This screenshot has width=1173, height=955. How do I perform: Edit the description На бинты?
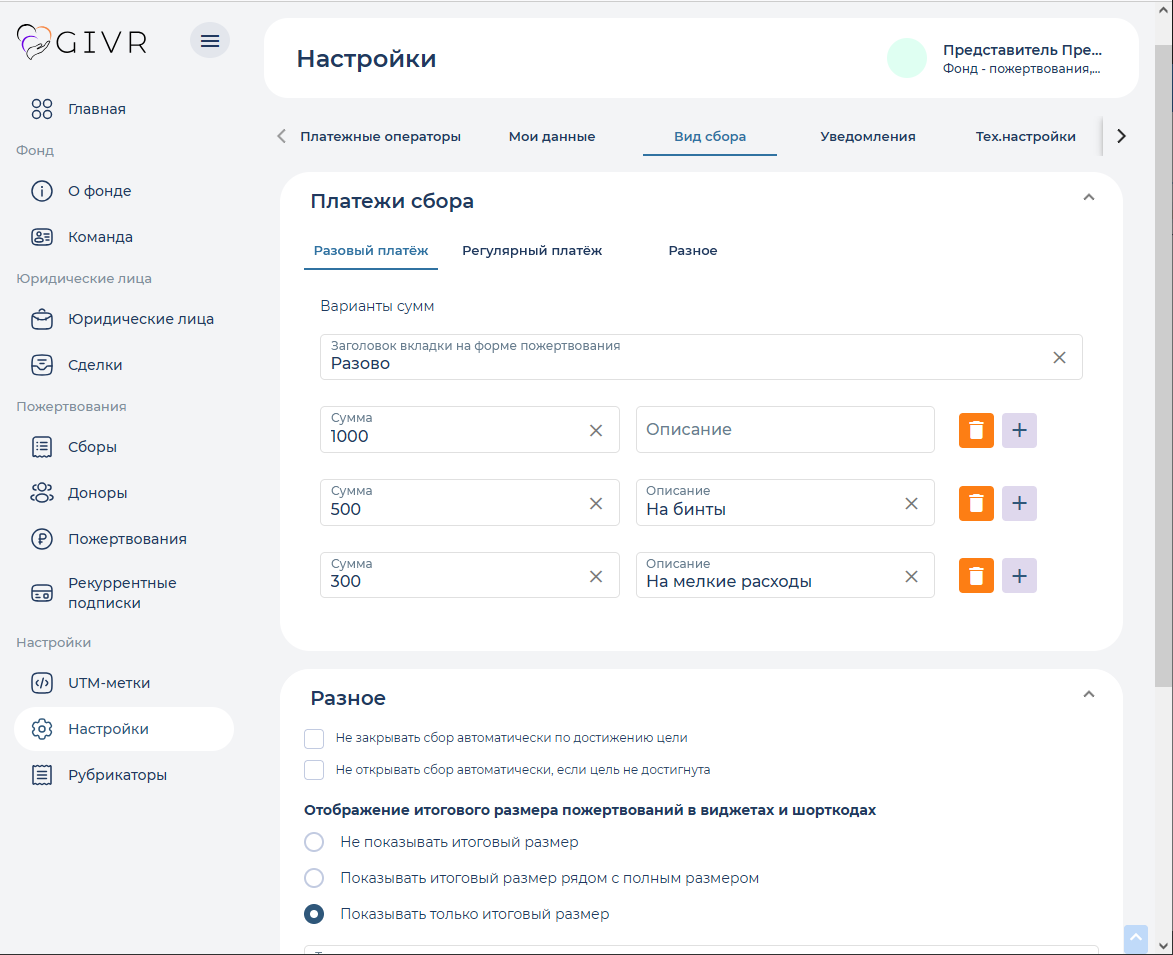click(785, 503)
